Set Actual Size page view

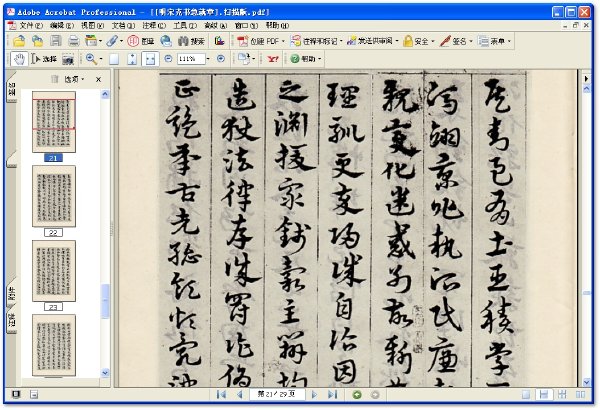[x=114, y=59]
